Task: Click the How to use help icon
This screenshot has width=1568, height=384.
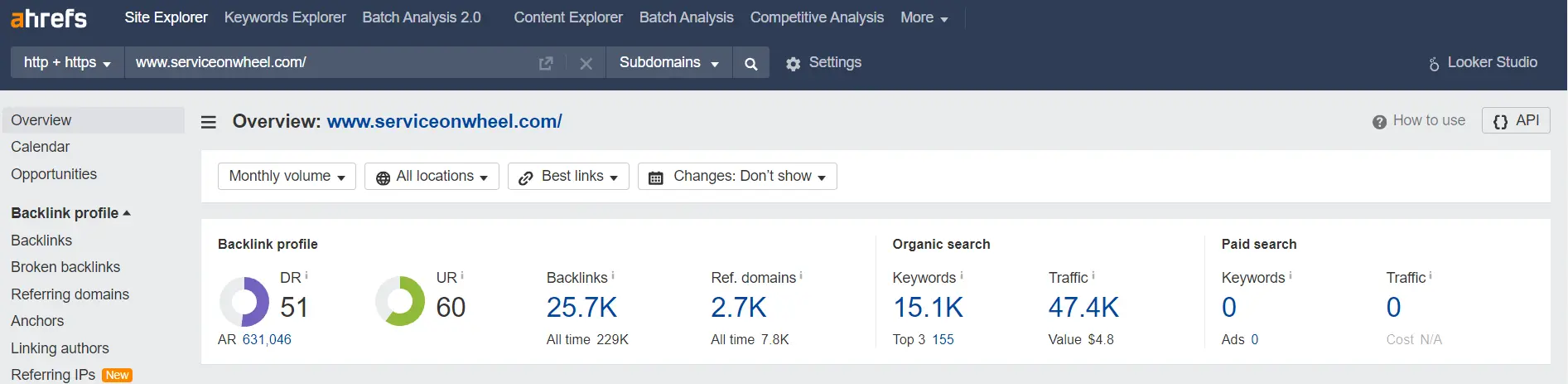Action: (1379, 122)
